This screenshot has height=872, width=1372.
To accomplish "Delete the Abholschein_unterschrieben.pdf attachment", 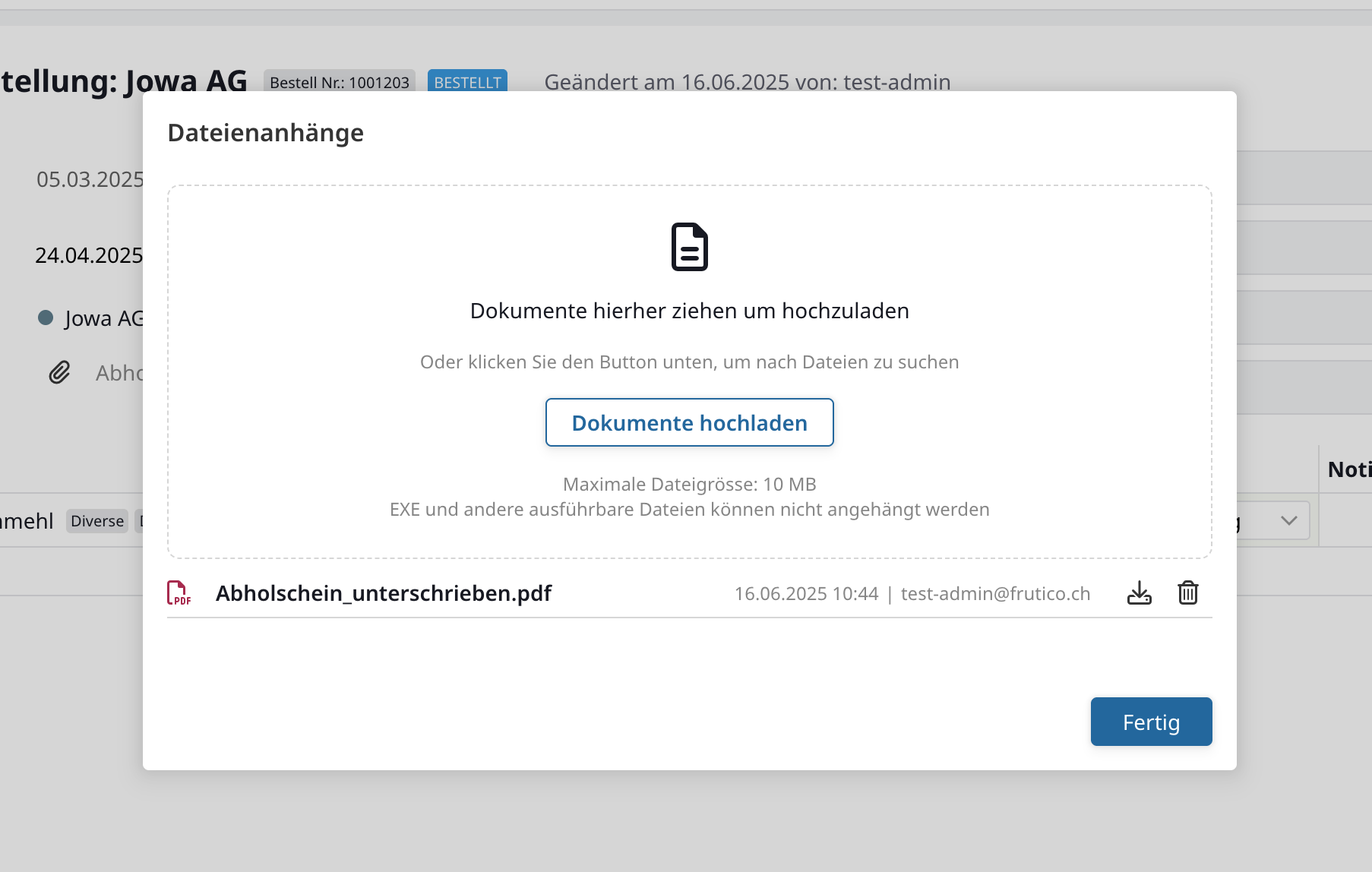I will (1187, 592).
